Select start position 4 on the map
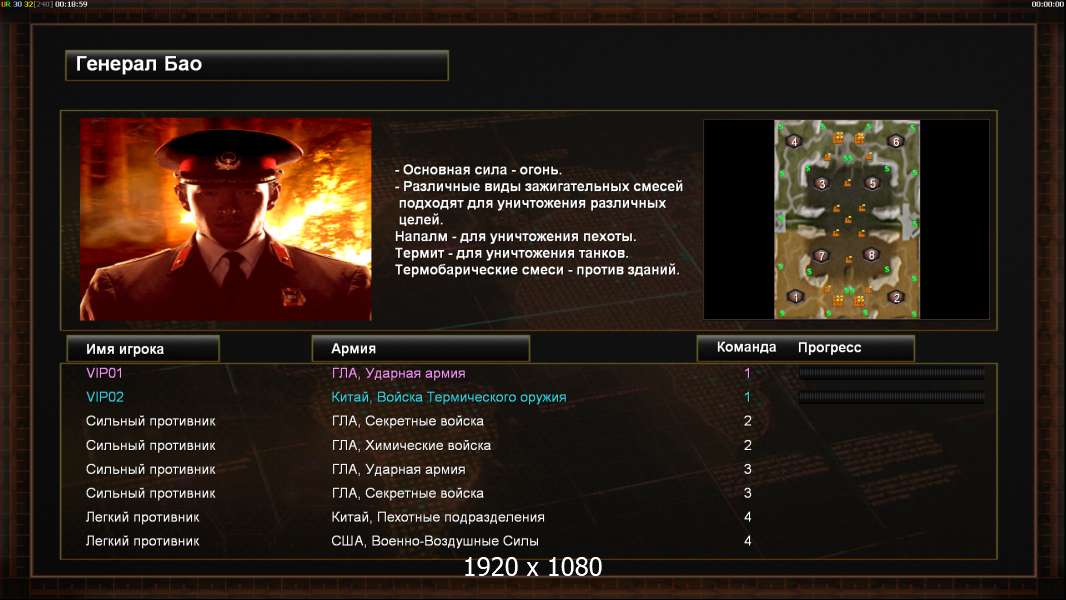The height and width of the screenshot is (600, 1066). pyautogui.click(x=794, y=141)
